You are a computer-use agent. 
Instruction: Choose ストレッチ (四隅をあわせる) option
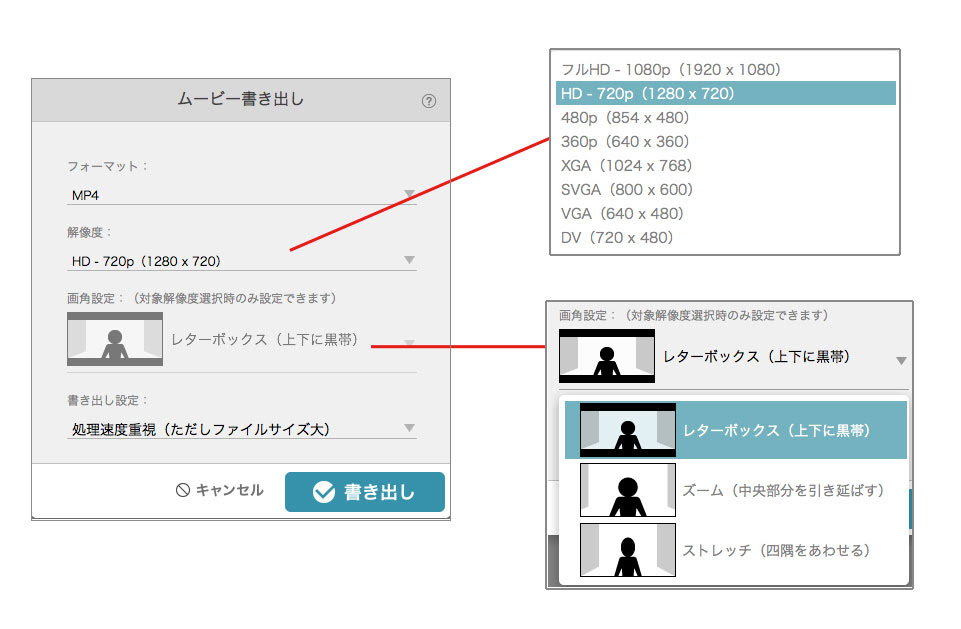(735, 550)
